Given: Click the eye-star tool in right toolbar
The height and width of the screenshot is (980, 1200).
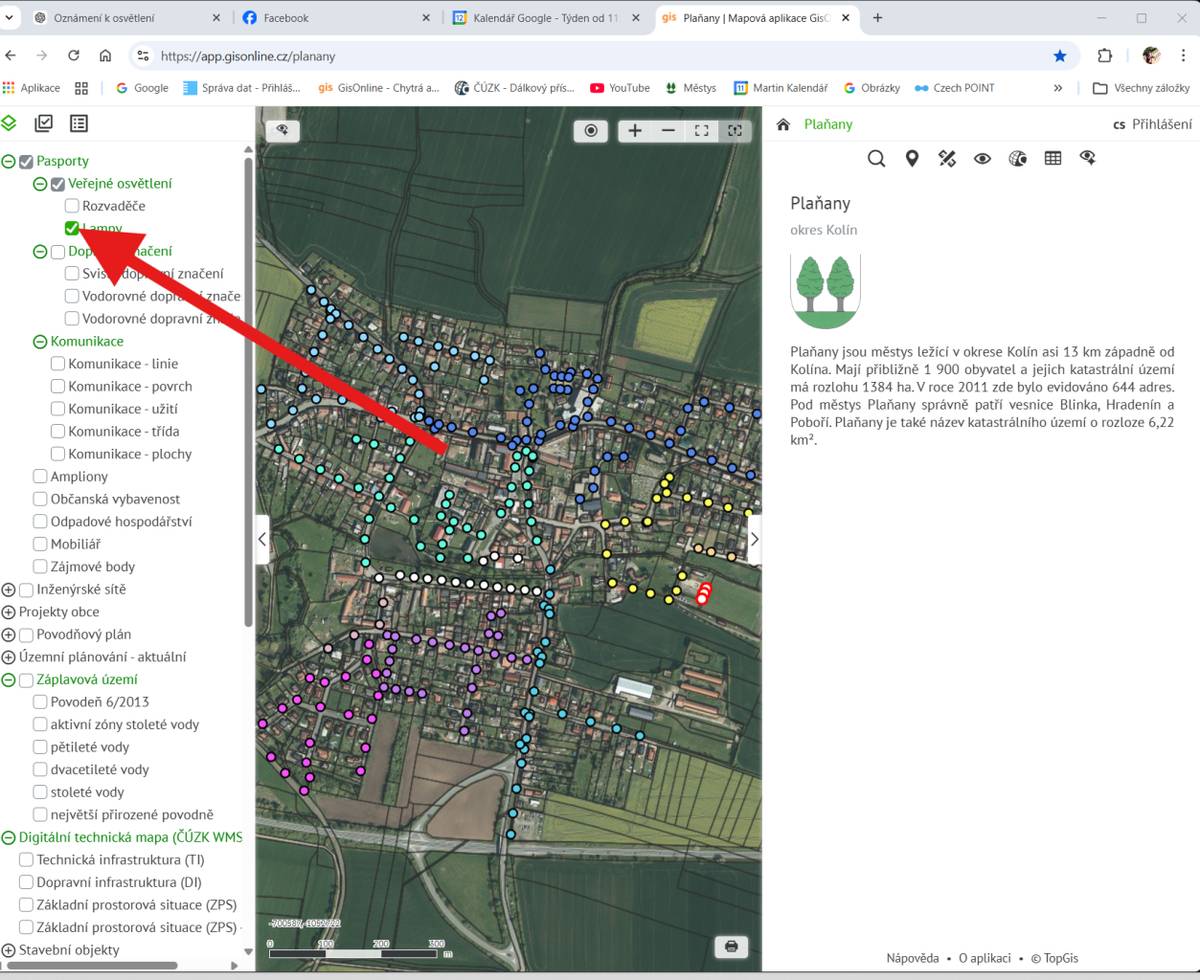Looking at the screenshot, I should (1088, 158).
